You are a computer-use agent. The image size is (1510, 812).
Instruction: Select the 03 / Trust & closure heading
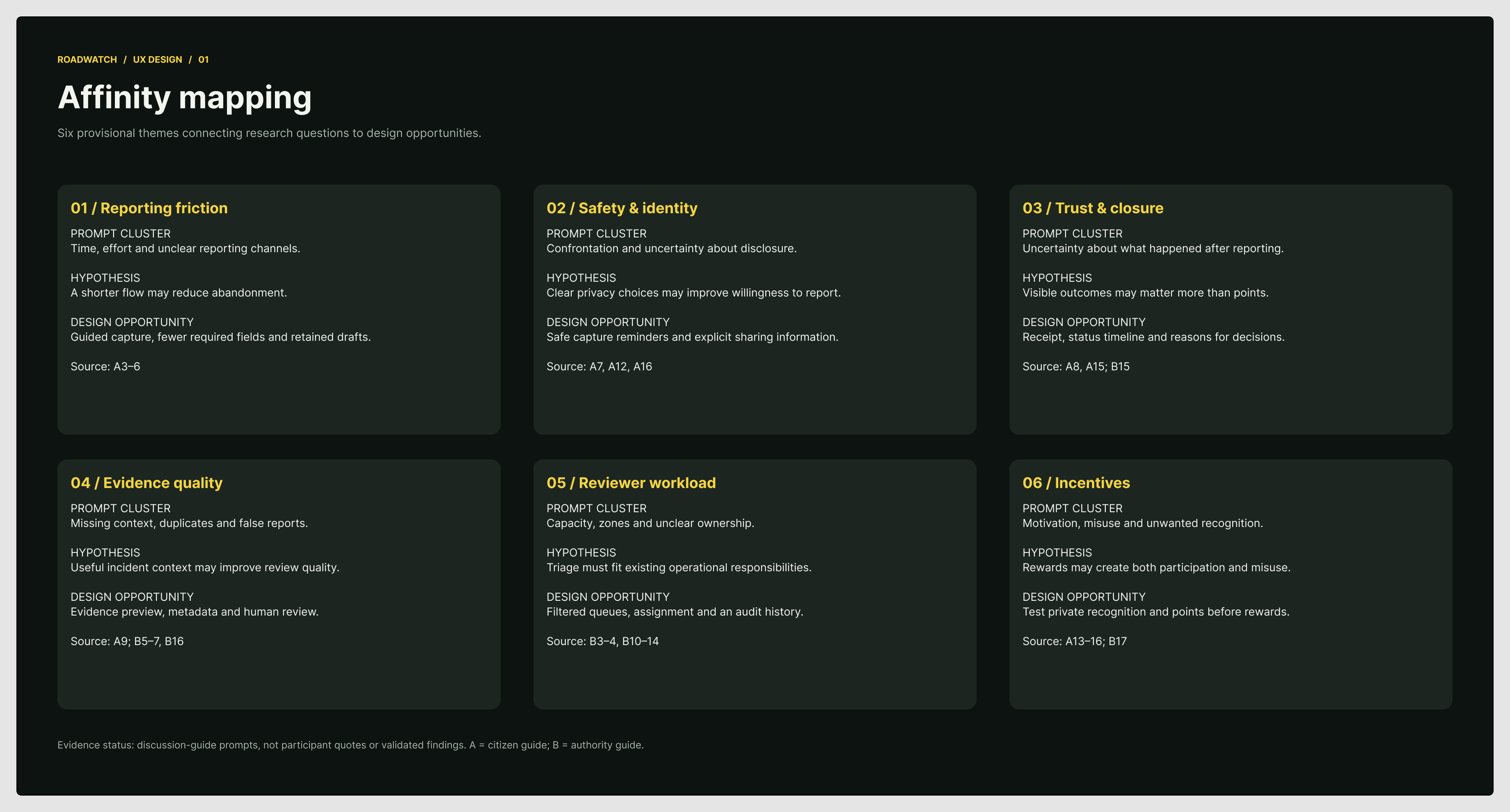tap(1093, 208)
